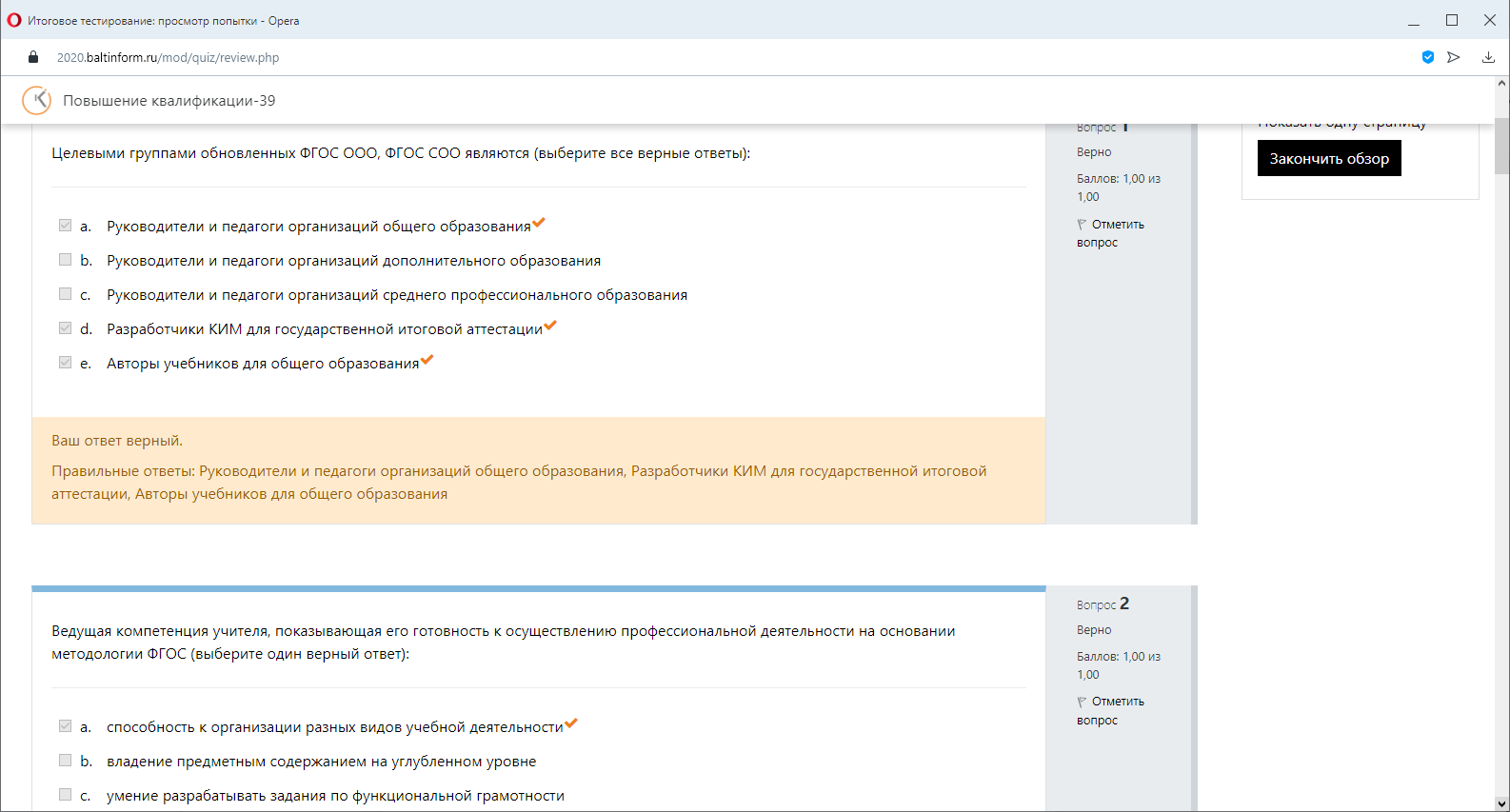Click window title Итоговое тестирование: просмотр попытки
Image resolution: width=1510 pixels, height=812 pixels.
click(x=164, y=21)
